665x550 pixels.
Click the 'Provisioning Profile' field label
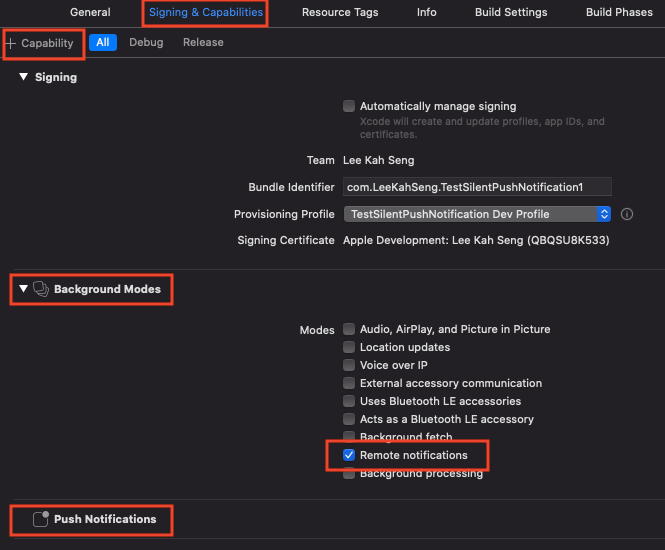[x=284, y=214]
